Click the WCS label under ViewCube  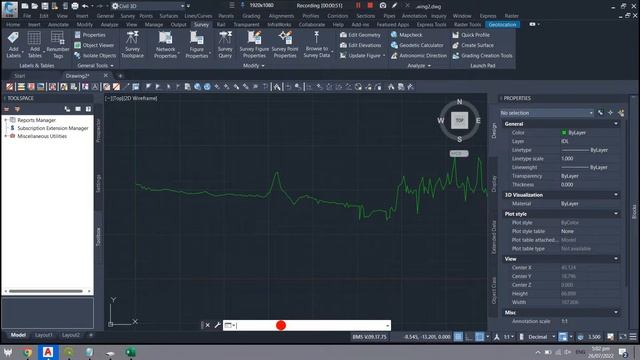pyautogui.click(x=459, y=153)
